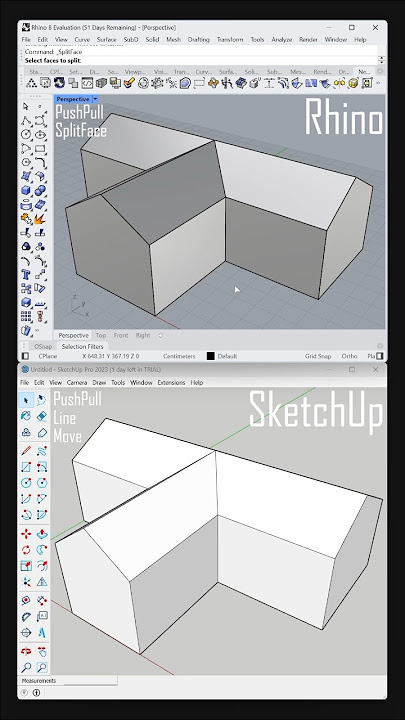
Task: Open the Camera menu in SketchUp
Action: (77, 382)
